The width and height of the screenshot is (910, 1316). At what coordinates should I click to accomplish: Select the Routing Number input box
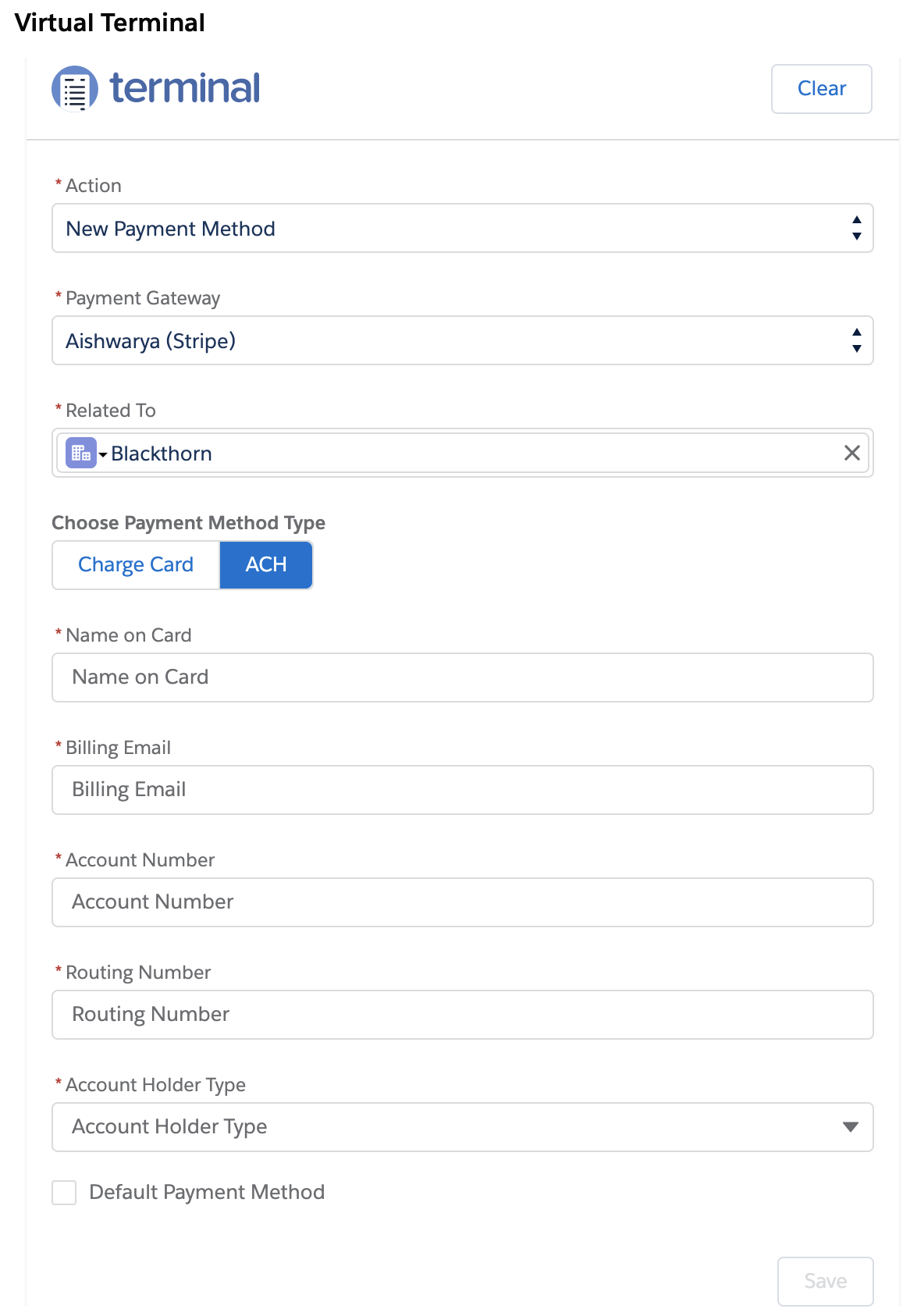463,1015
